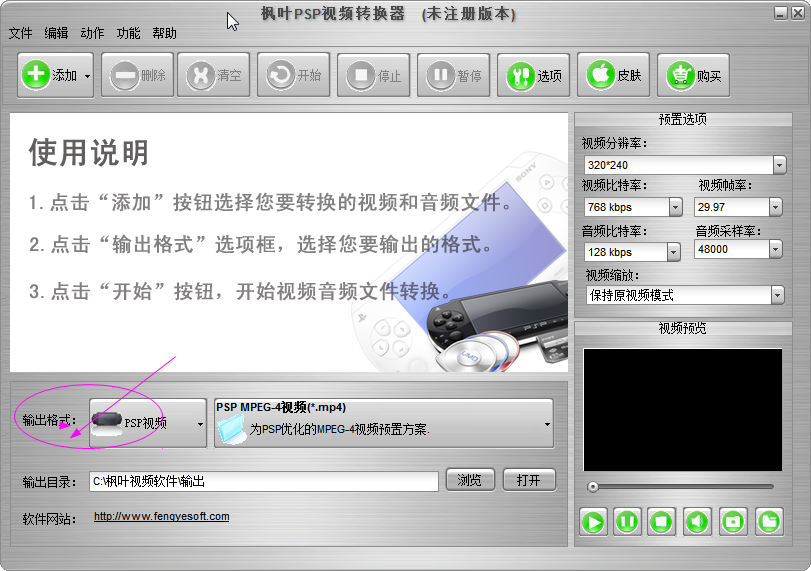Open the 文件 menu

[x=21, y=34]
